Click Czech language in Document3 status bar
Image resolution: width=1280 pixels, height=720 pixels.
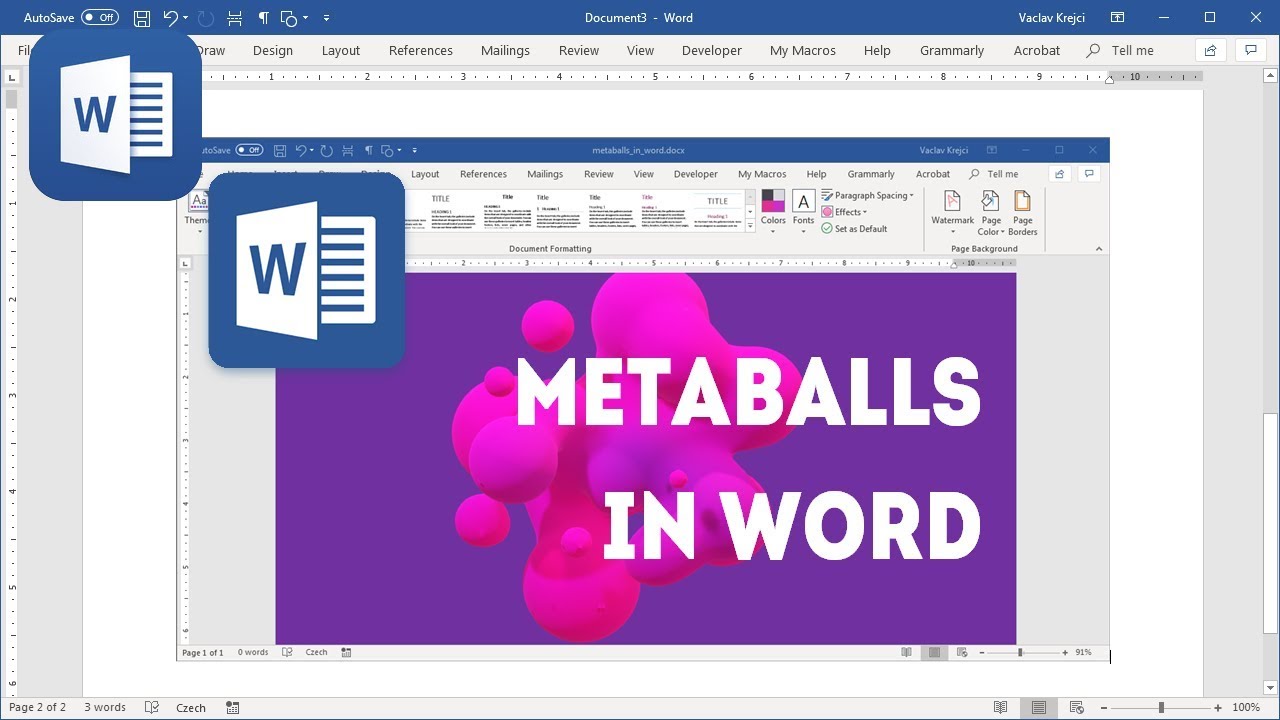(x=191, y=707)
